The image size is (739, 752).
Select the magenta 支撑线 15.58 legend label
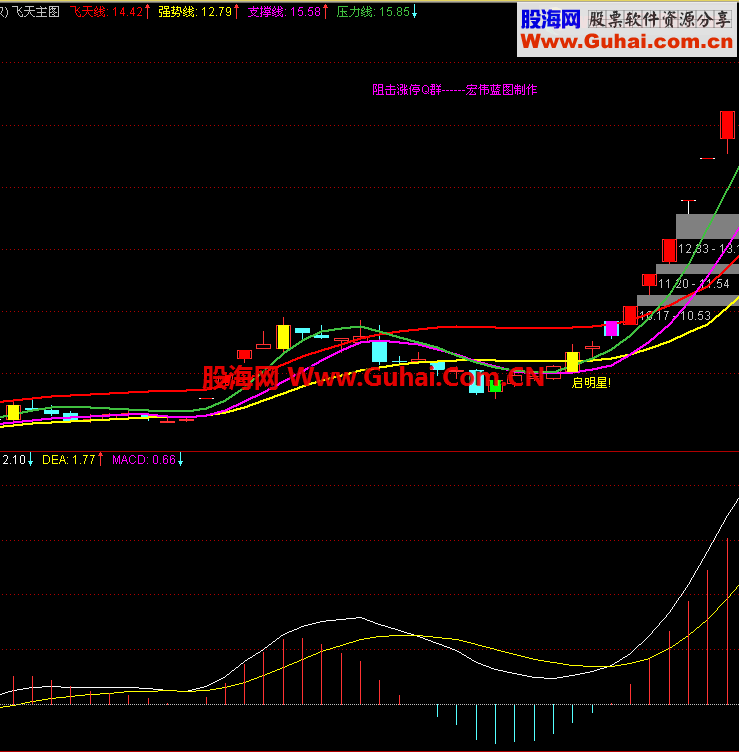pos(284,12)
